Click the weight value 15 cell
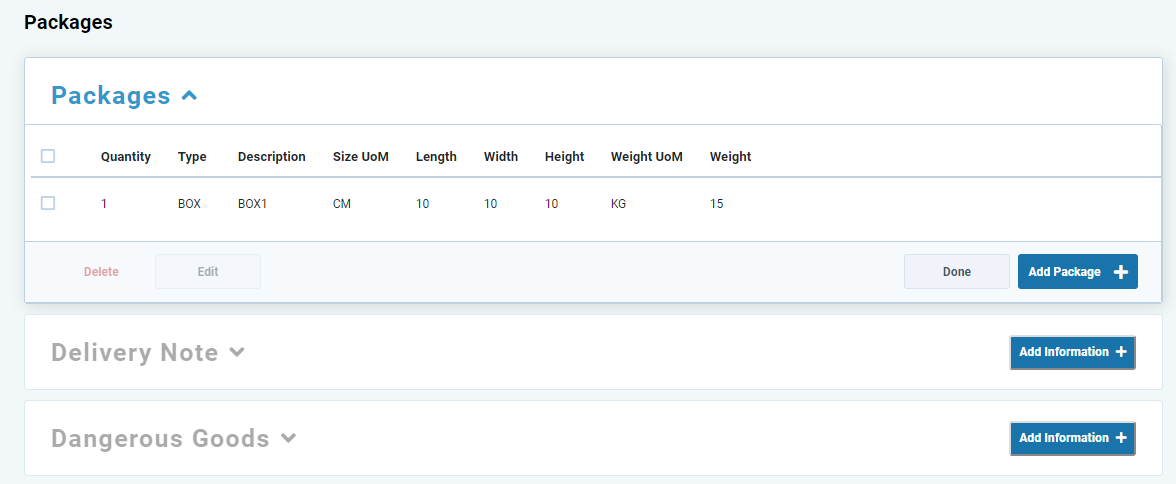This screenshot has width=1176, height=484. tap(716, 204)
